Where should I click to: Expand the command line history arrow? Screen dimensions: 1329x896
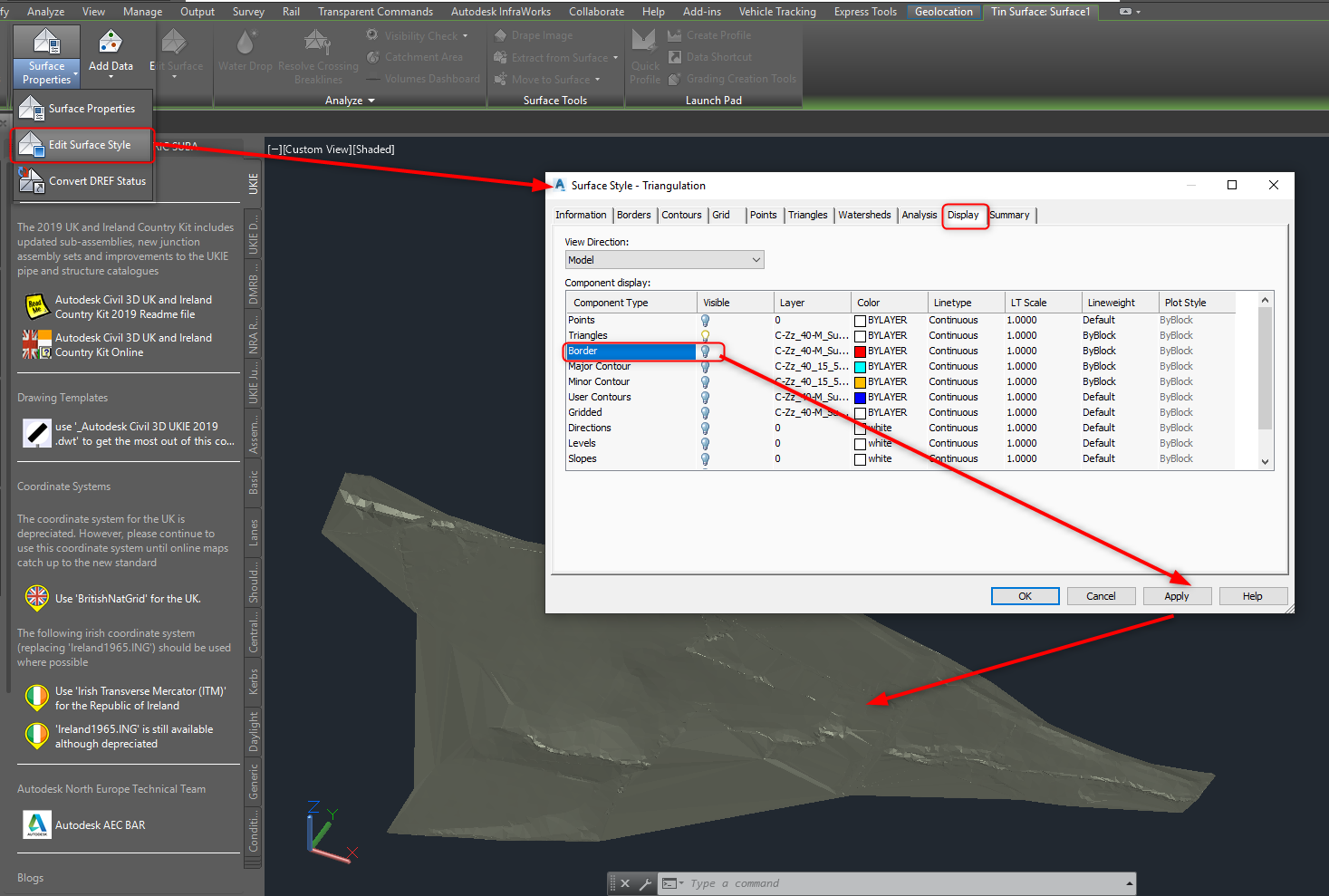(1129, 883)
